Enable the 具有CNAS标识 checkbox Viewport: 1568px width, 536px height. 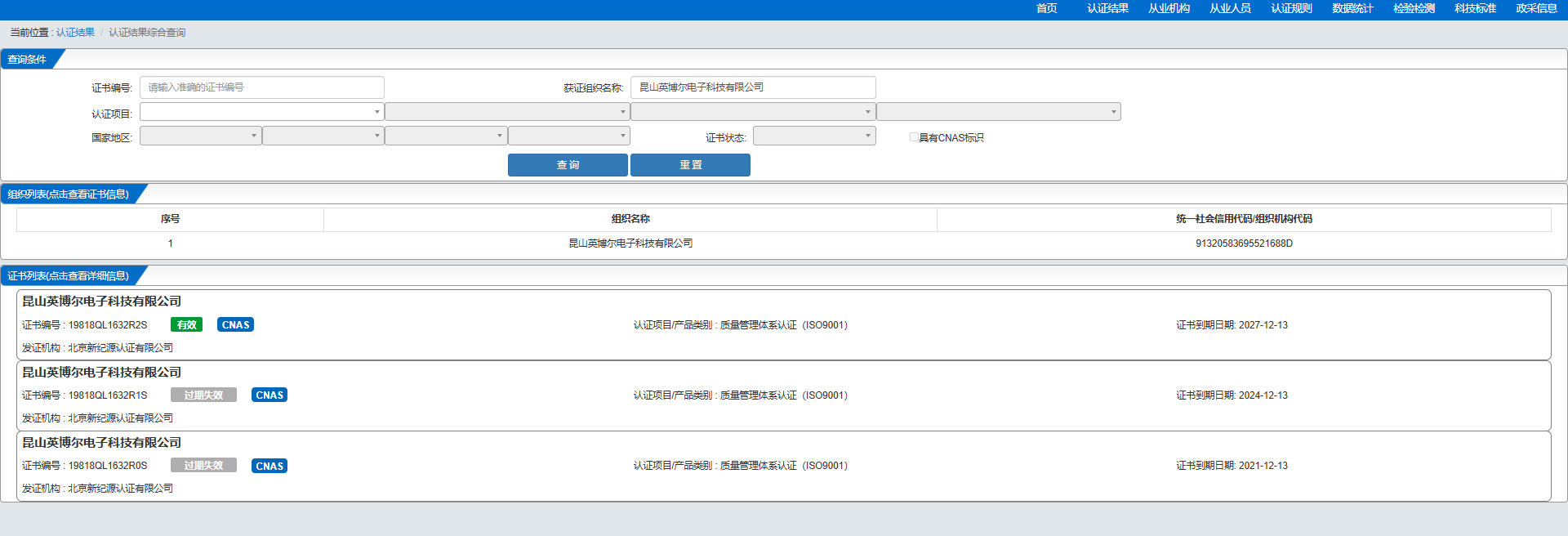(914, 137)
